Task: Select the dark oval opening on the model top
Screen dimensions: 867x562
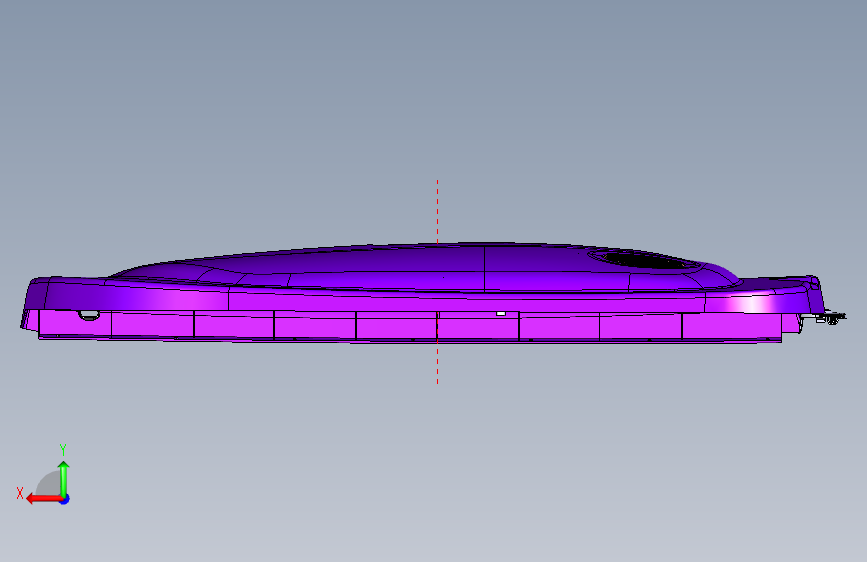Action: point(645,259)
